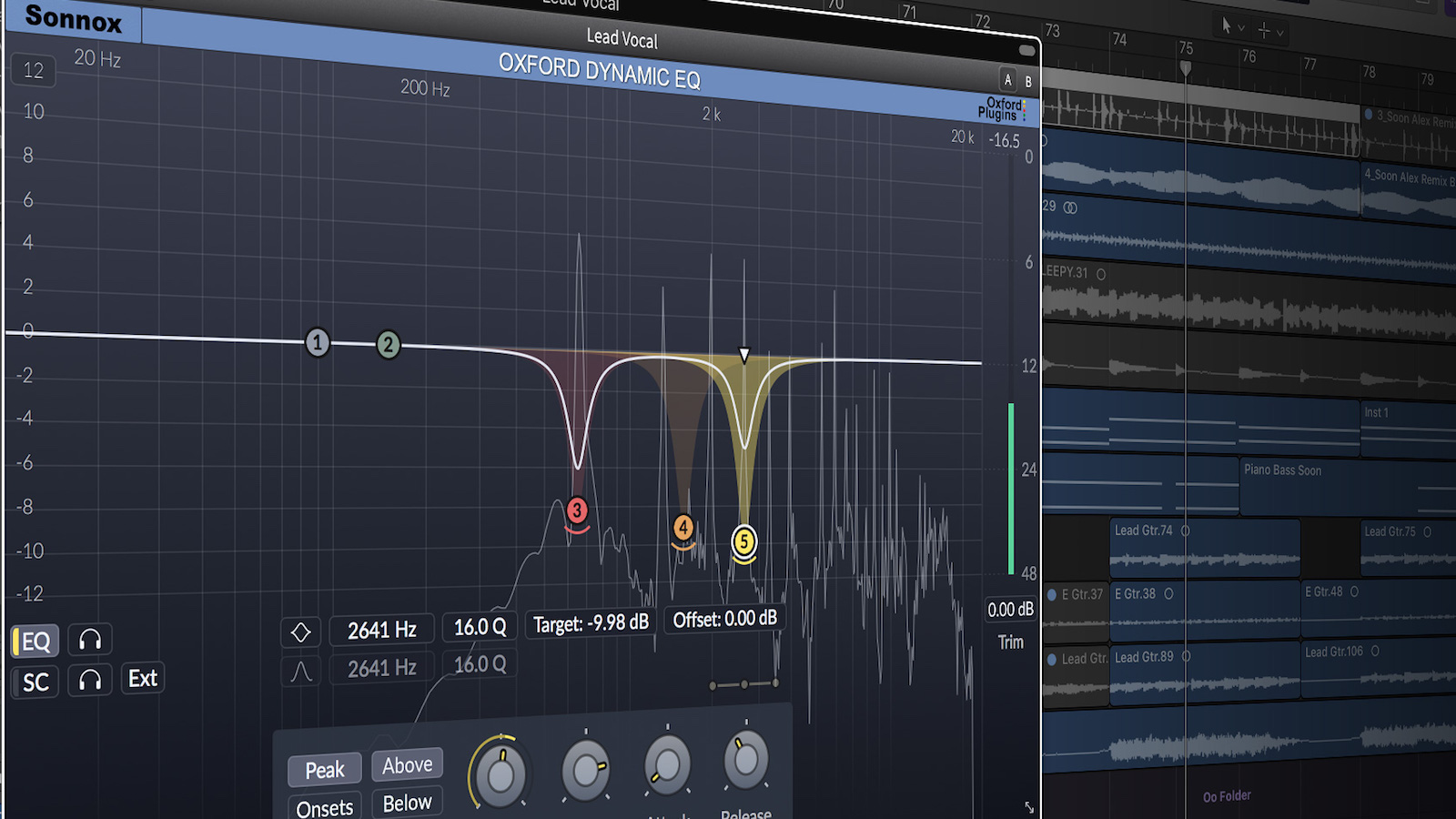The image size is (1456, 819).
Task: Click the Release knob
Action: click(x=745, y=758)
